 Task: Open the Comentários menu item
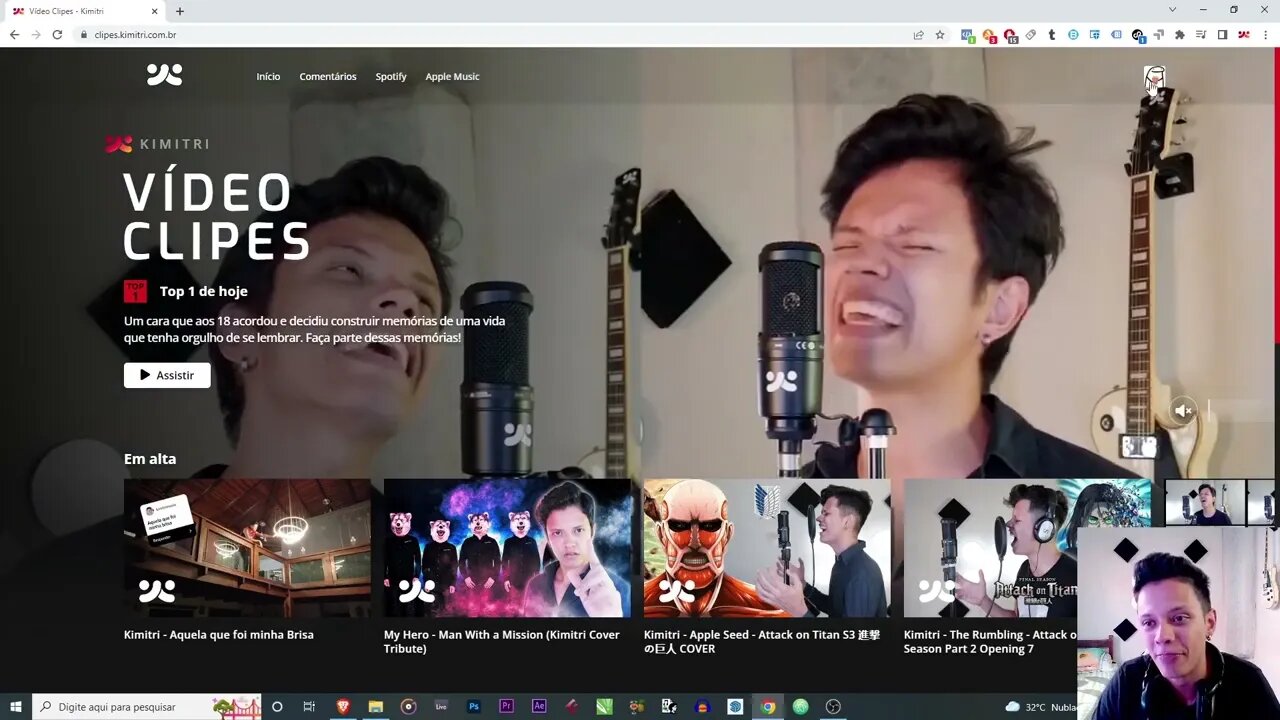coord(328,77)
